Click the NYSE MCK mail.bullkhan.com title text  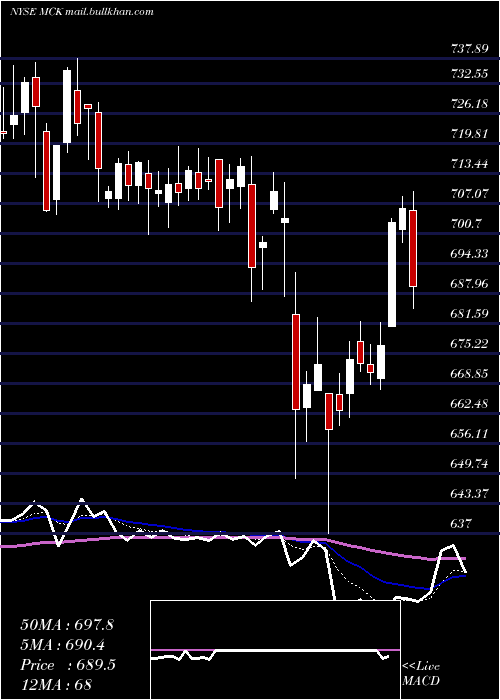pyautogui.click(x=82, y=12)
